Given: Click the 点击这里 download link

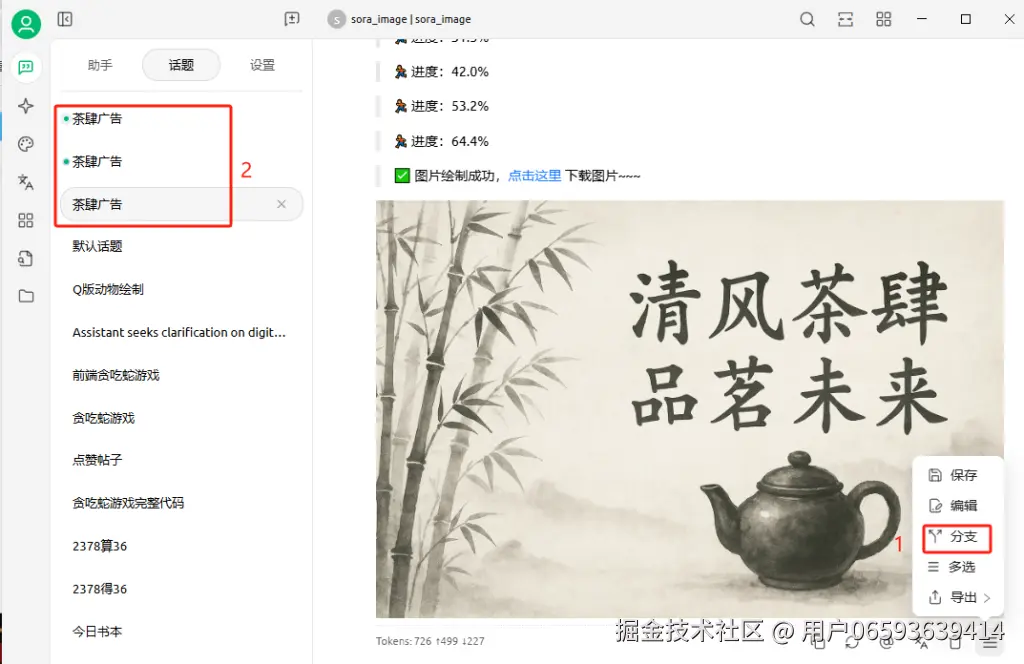Looking at the screenshot, I should pyautogui.click(x=534, y=176).
